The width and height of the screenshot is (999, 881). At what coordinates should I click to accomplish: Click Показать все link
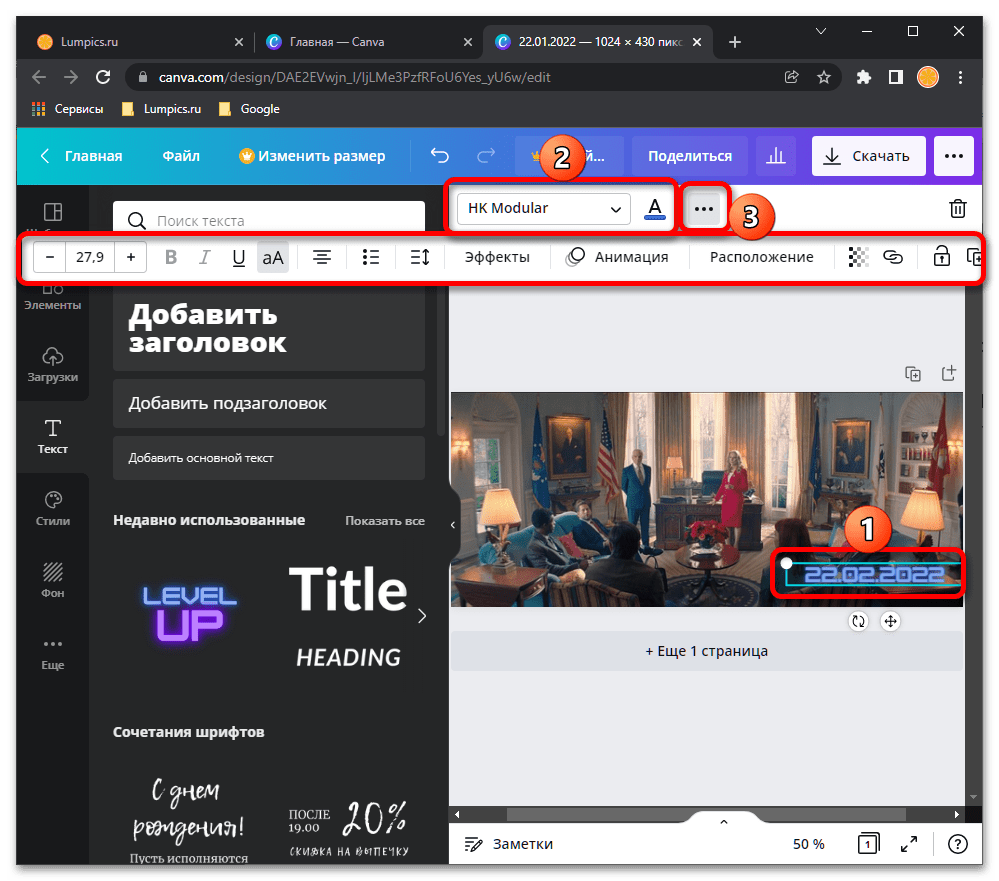tap(385, 520)
